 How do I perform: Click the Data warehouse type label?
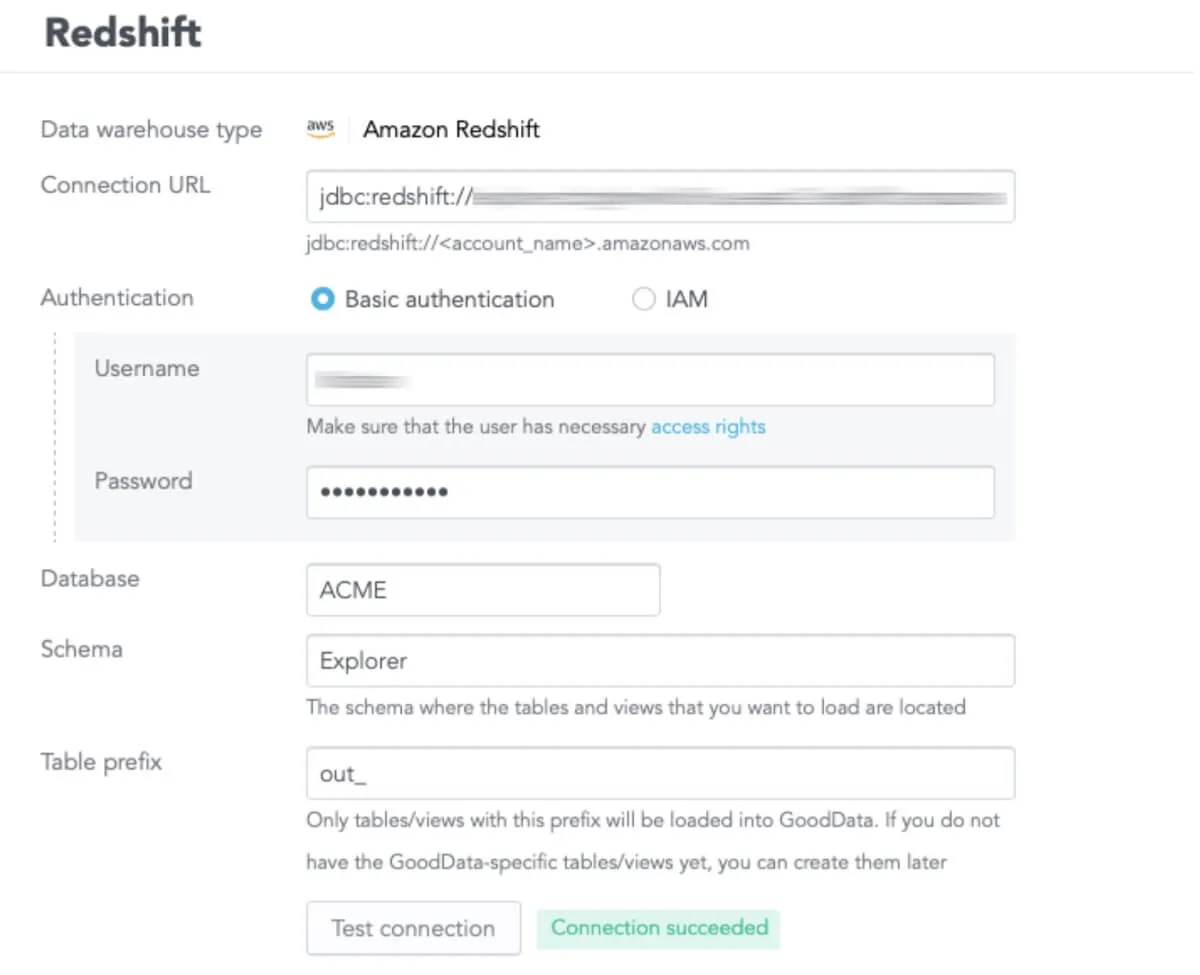coord(151,130)
